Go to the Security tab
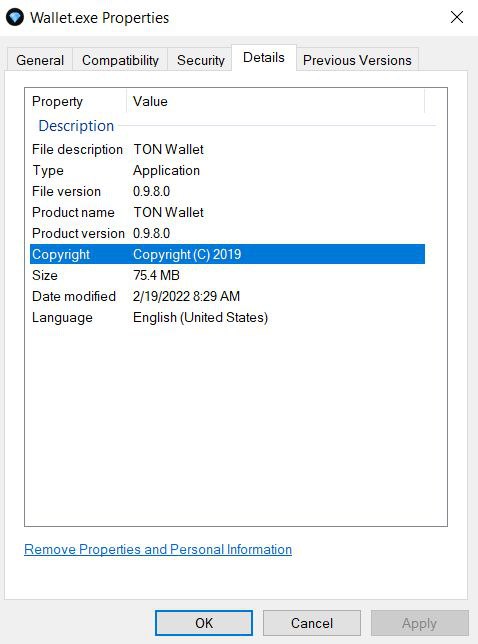478x644 pixels. pyautogui.click(x=200, y=60)
